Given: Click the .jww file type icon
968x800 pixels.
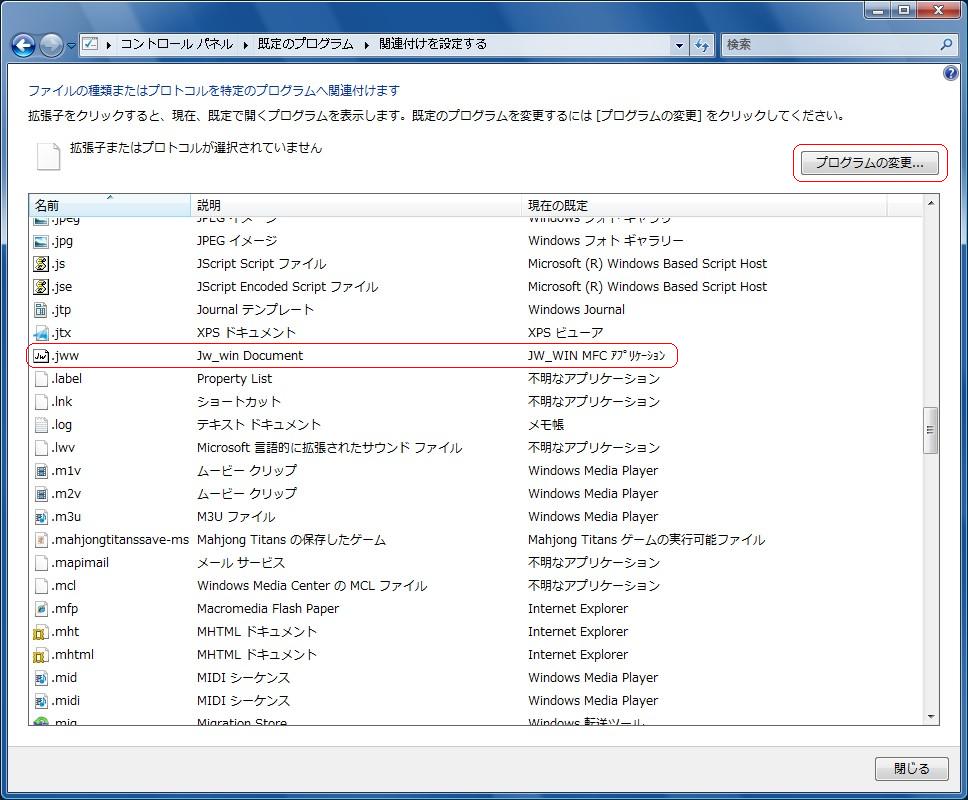Looking at the screenshot, I should pos(41,355).
